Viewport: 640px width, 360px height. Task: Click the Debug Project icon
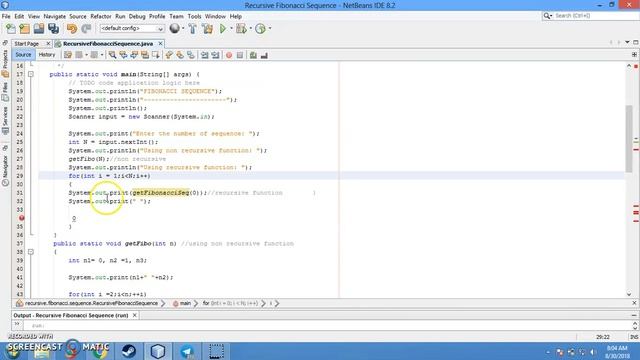point(241,29)
